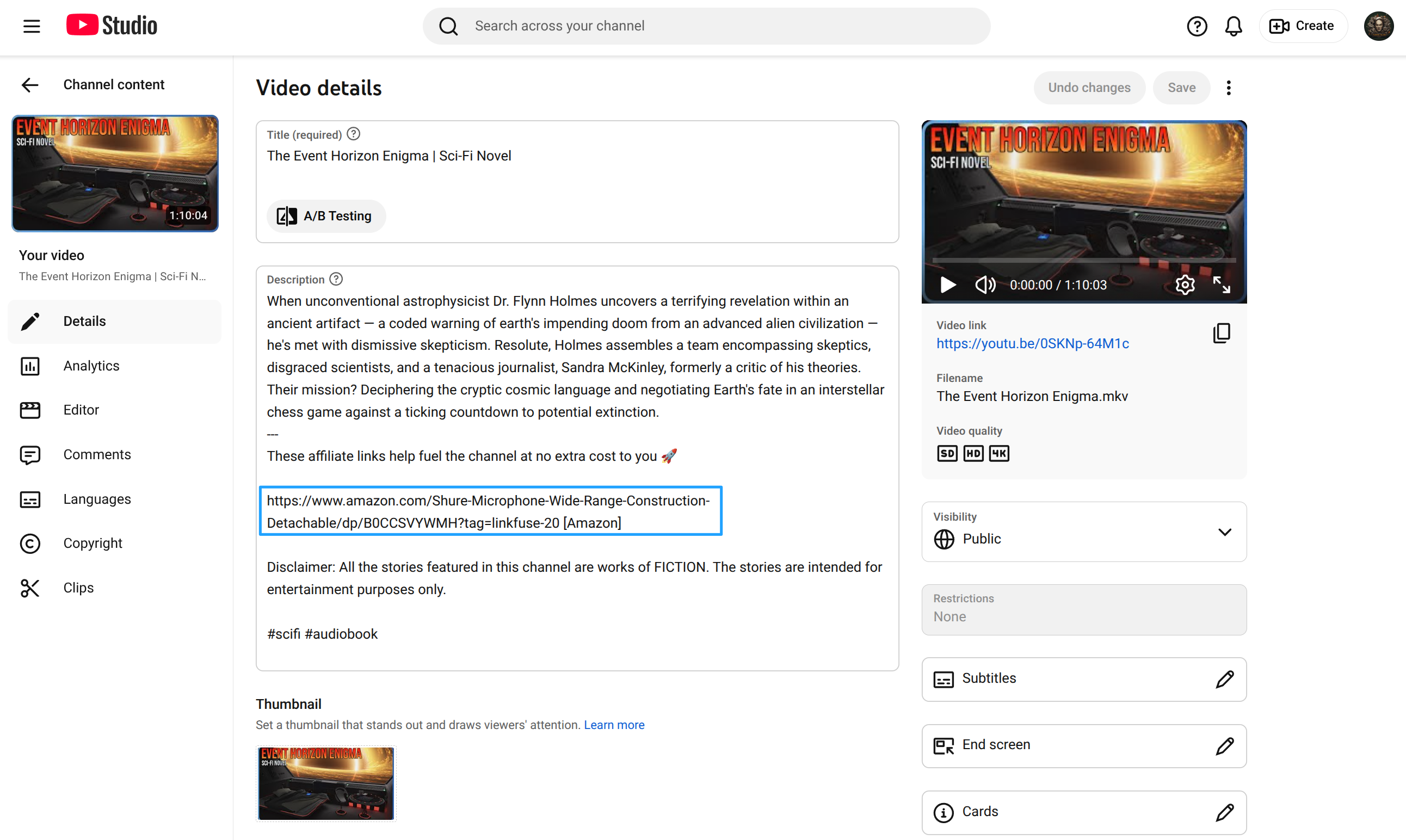Edit End screen with pencil icon
This screenshot has height=840, width=1406.
[1224, 745]
